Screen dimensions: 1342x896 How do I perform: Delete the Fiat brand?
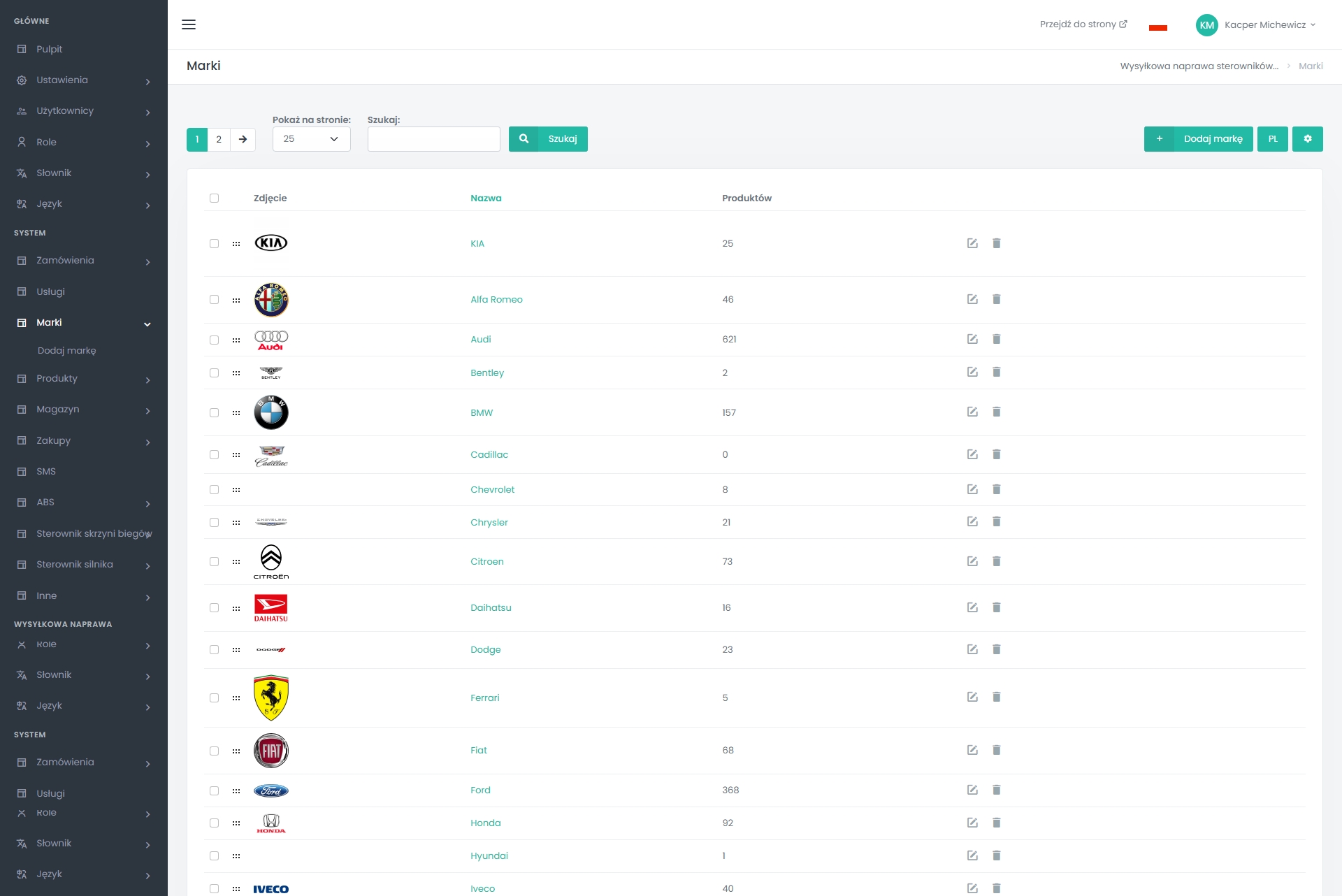997,750
